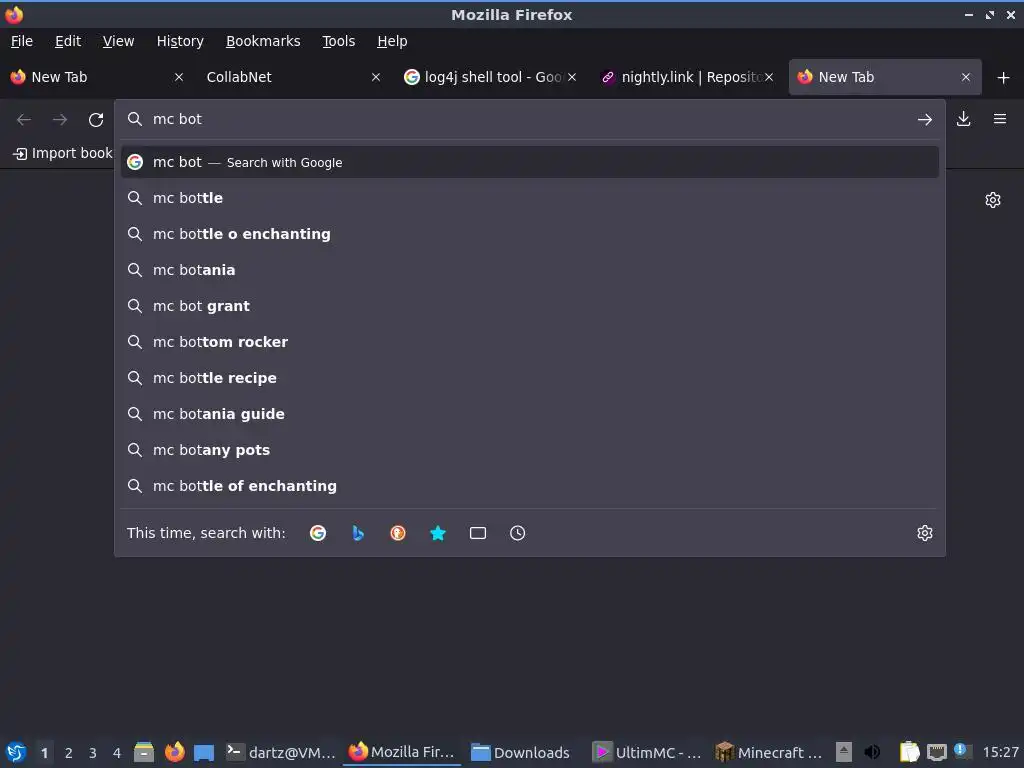Screen dimensions: 1024x768
Task: Switch to workspace 3 in the taskbar
Action: pyautogui.click(x=93, y=753)
